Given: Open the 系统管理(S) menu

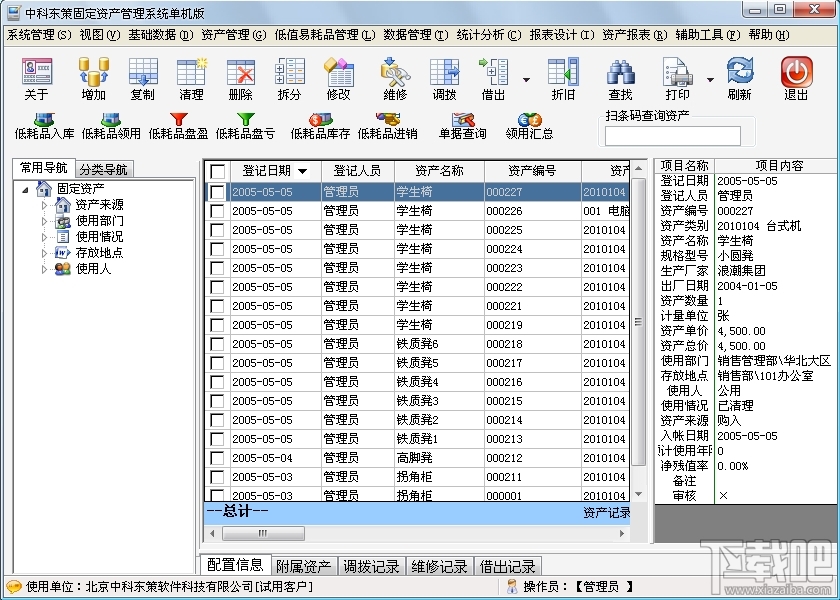Looking at the screenshot, I should click(39, 35).
